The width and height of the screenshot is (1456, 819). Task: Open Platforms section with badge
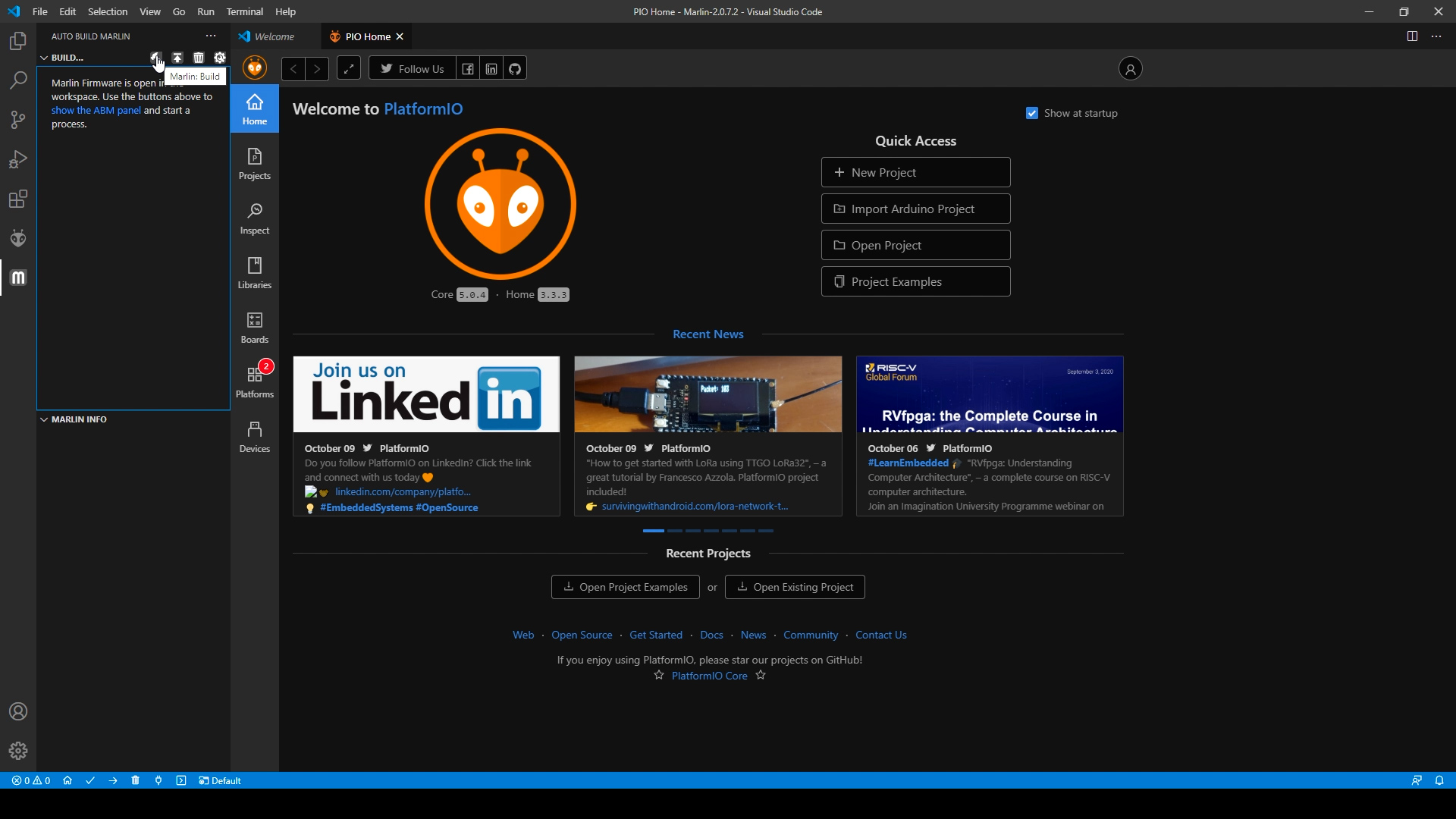pyautogui.click(x=254, y=381)
